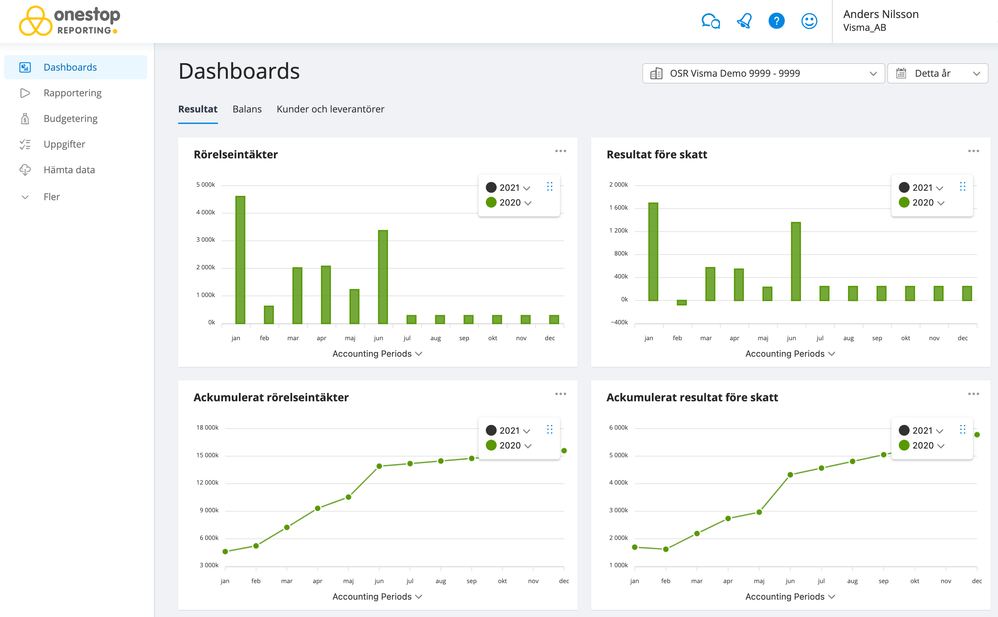Click the green 2020 swatch in Resultat före skatt legend
This screenshot has height=617, width=998.
(x=904, y=203)
